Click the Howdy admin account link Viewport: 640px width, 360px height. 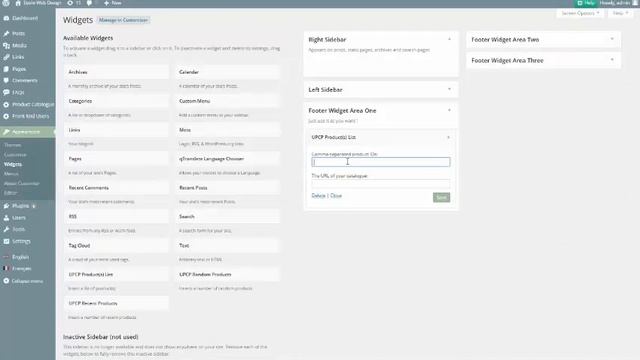pos(619,3)
